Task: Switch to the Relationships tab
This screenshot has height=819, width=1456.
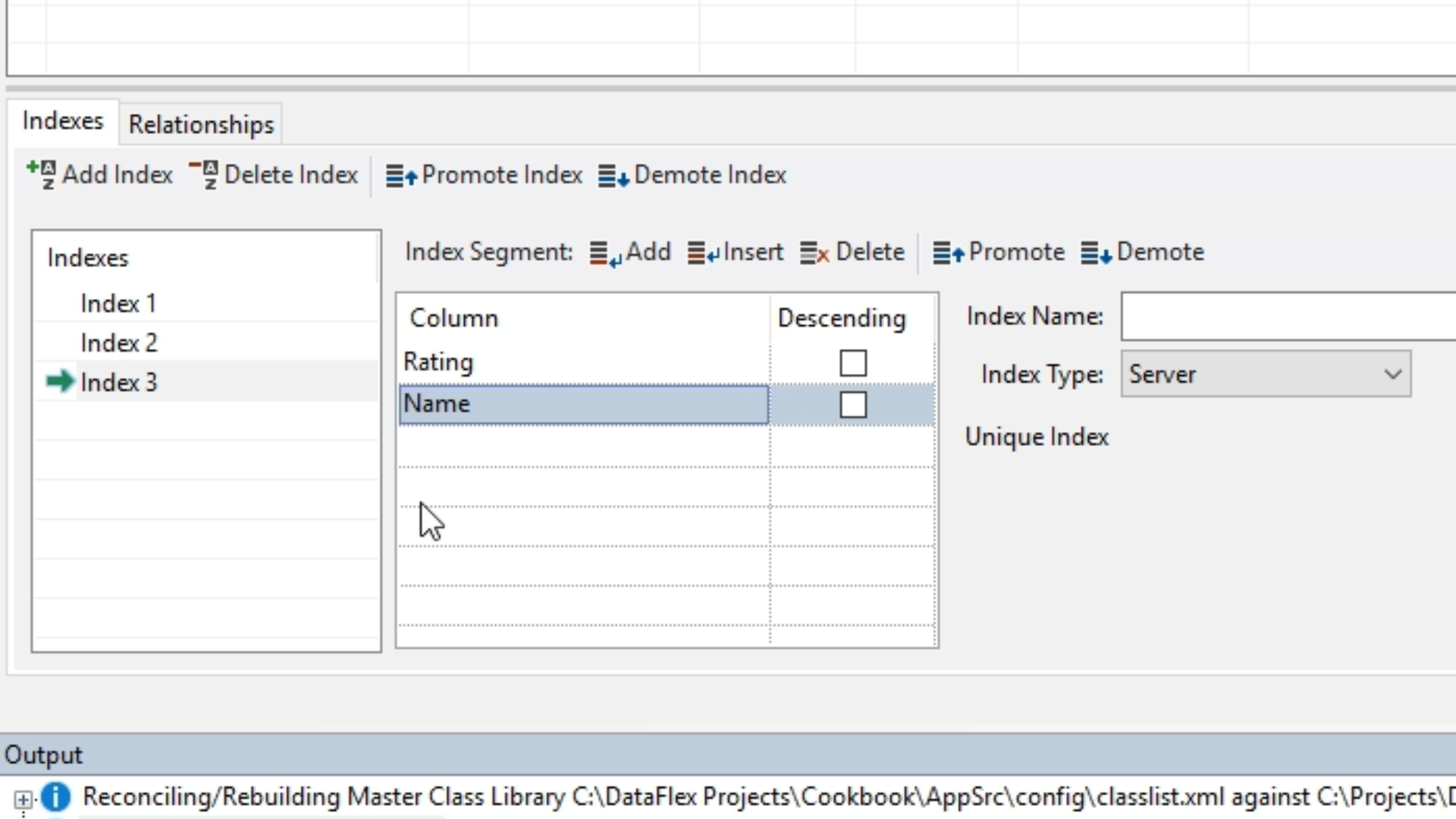Action: 201,124
